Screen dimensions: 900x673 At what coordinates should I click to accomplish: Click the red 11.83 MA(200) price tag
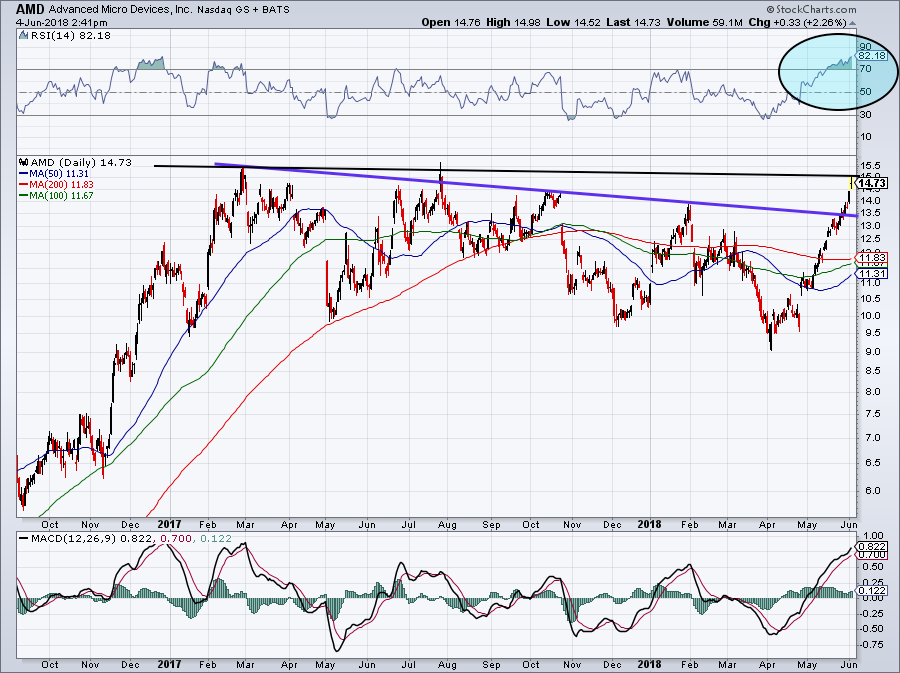(873, 258)
